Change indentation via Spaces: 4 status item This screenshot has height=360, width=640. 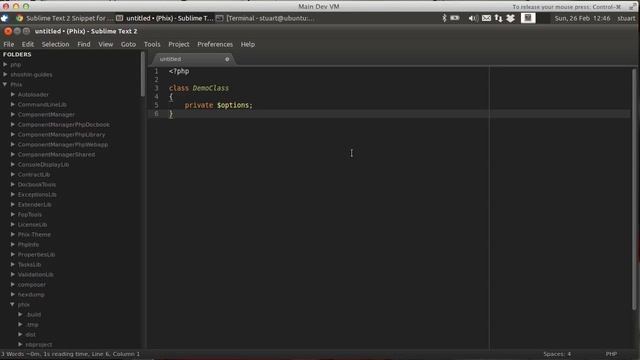557,354
